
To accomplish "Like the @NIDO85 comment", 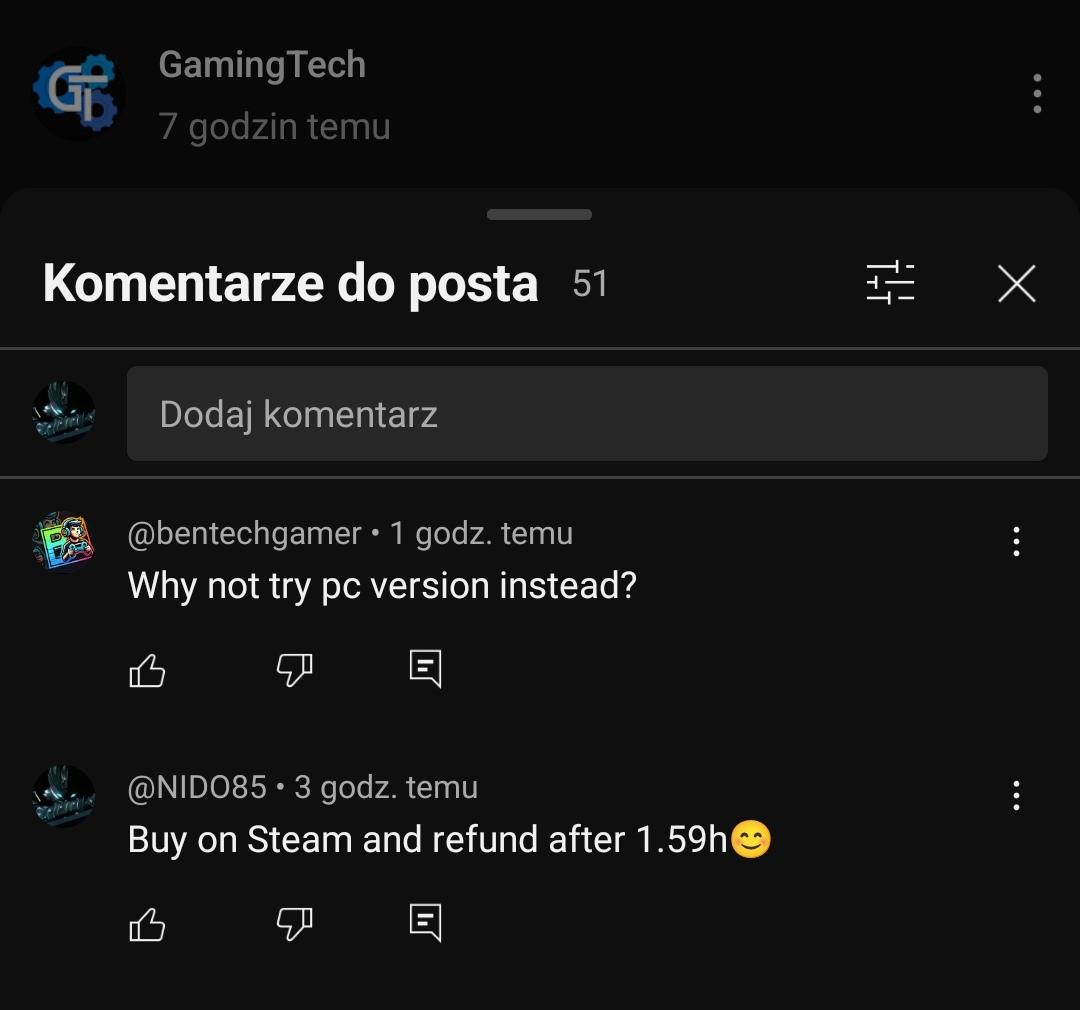I will (x=147, y=923).
